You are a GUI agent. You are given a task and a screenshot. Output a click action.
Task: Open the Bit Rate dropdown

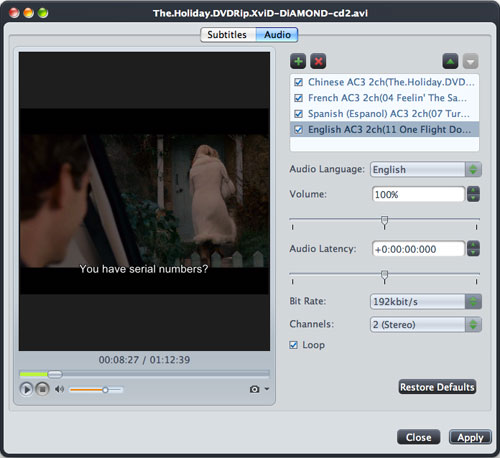[426, 302]
